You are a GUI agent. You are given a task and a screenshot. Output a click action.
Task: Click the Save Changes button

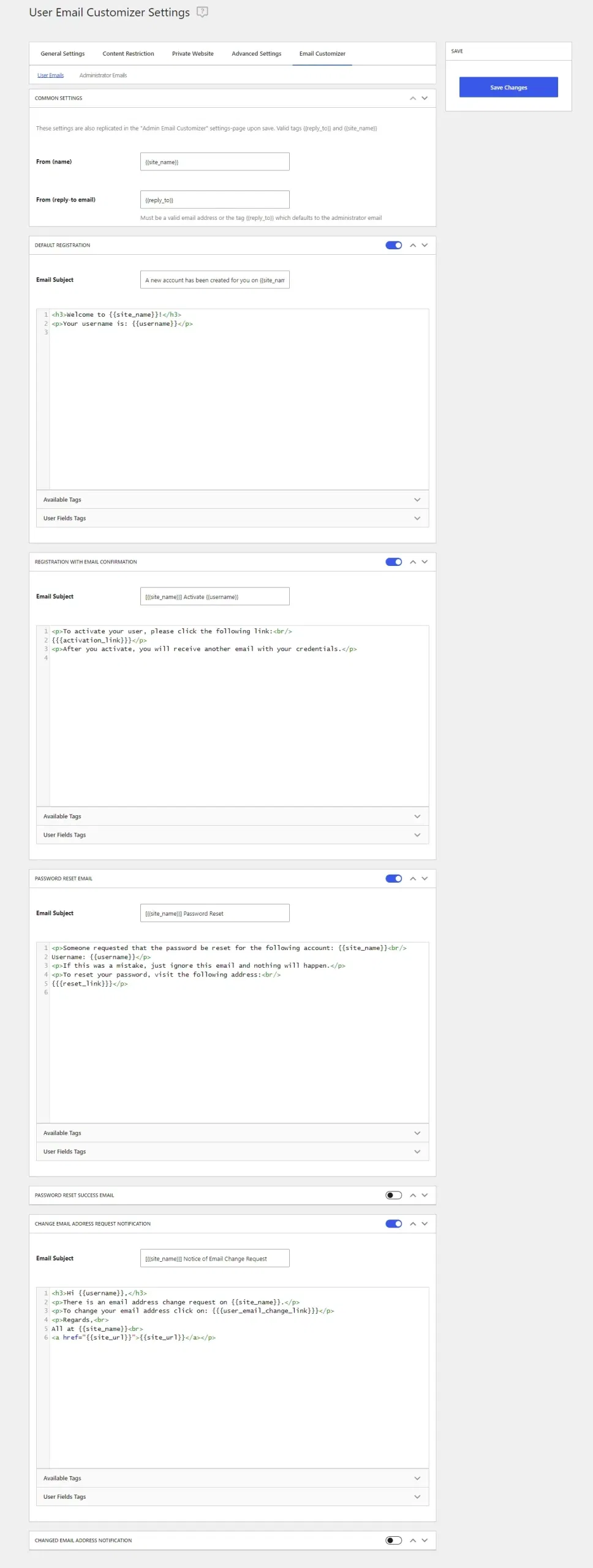(x=508, y=88)
